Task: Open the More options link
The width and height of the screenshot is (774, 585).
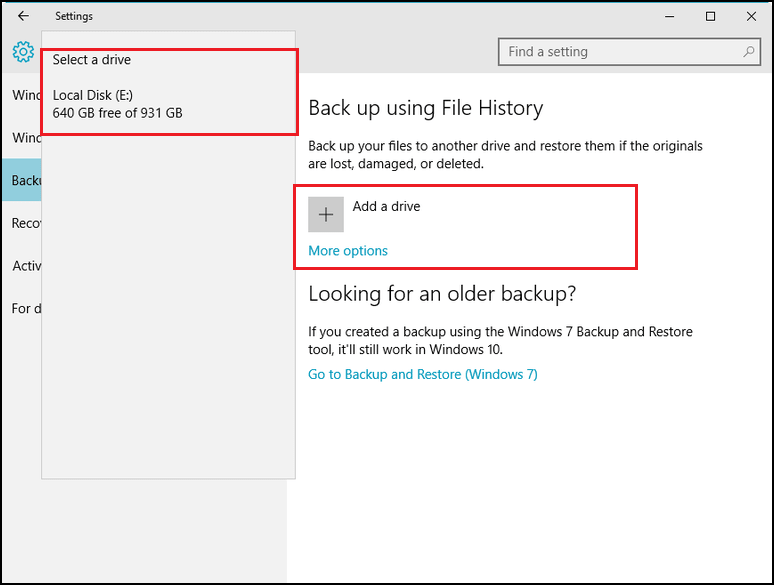Action: point(347,251)
